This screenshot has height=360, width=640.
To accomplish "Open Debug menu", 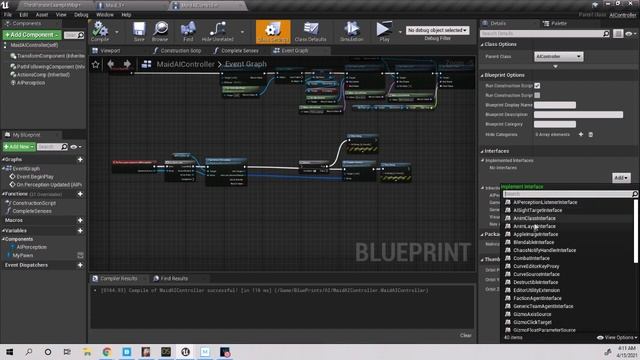I will coord(81,15).
